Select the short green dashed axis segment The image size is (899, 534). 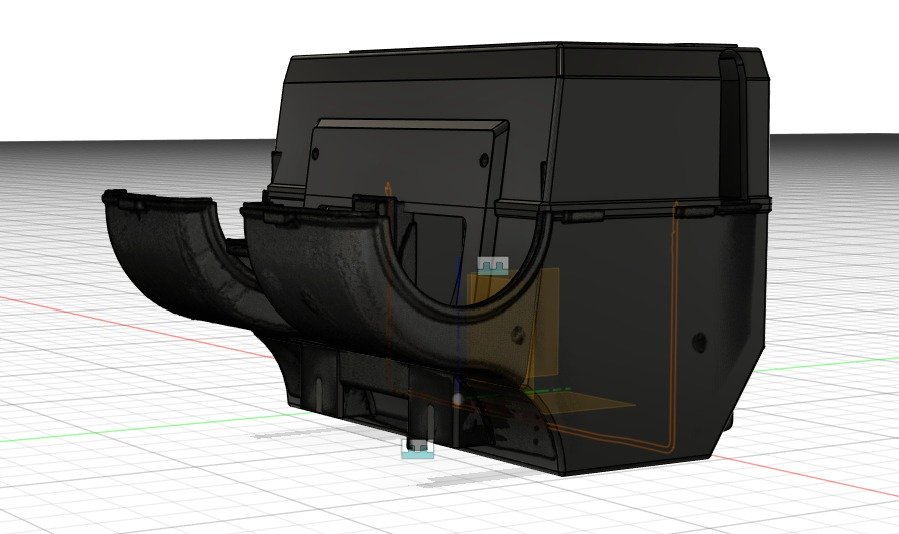click(x=550, y=389)
